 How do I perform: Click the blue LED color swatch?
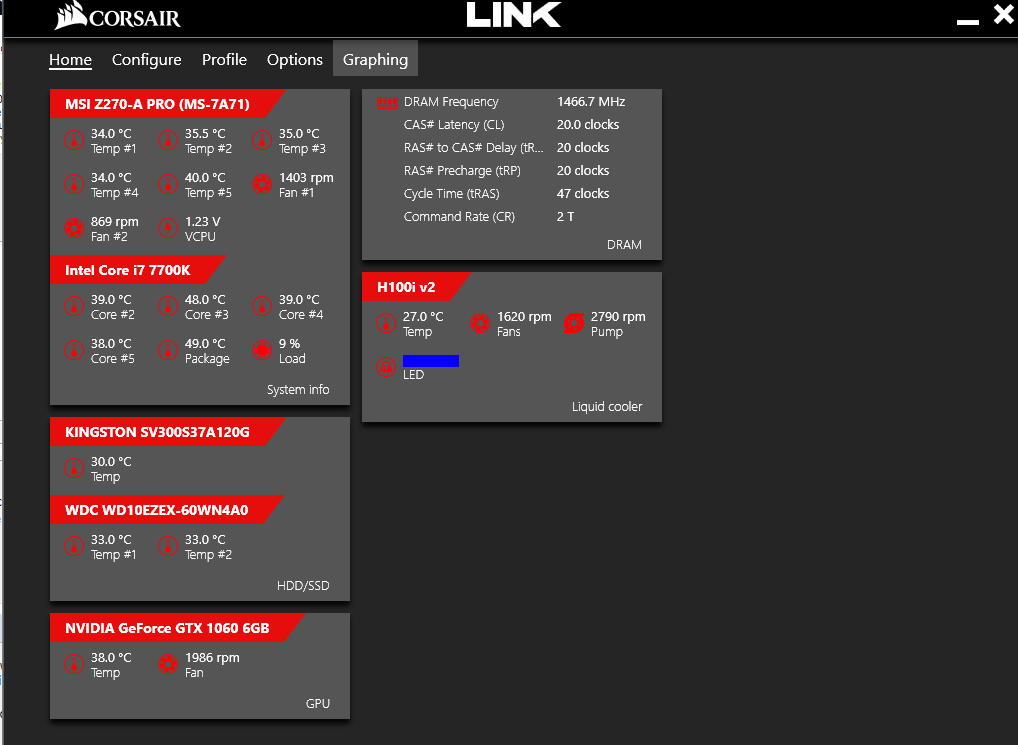pos(431,361)
